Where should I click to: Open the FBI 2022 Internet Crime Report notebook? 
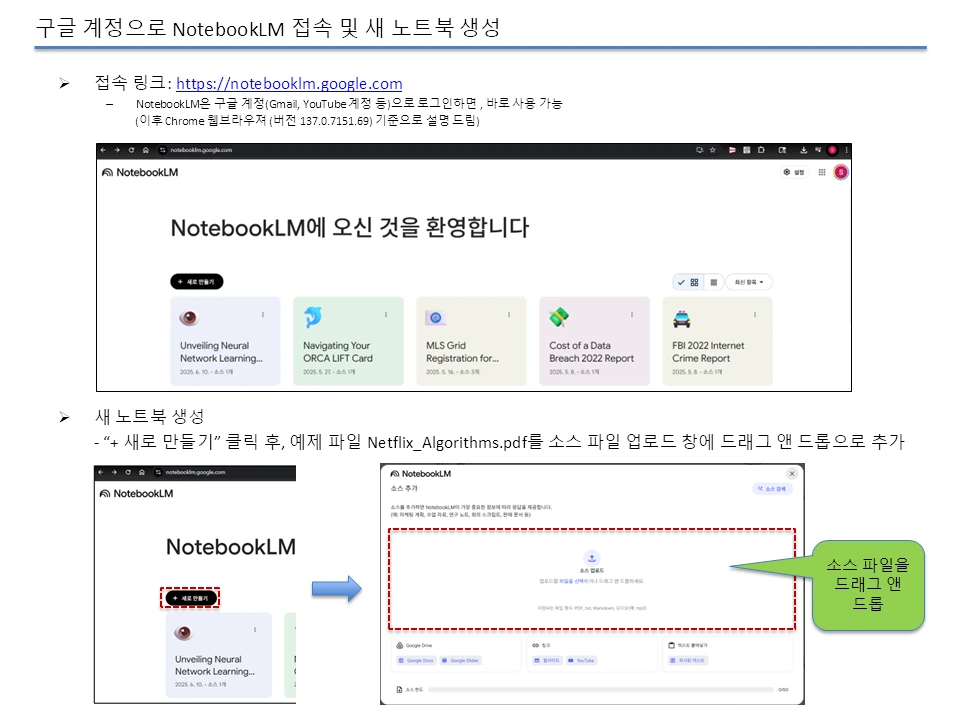718,341
